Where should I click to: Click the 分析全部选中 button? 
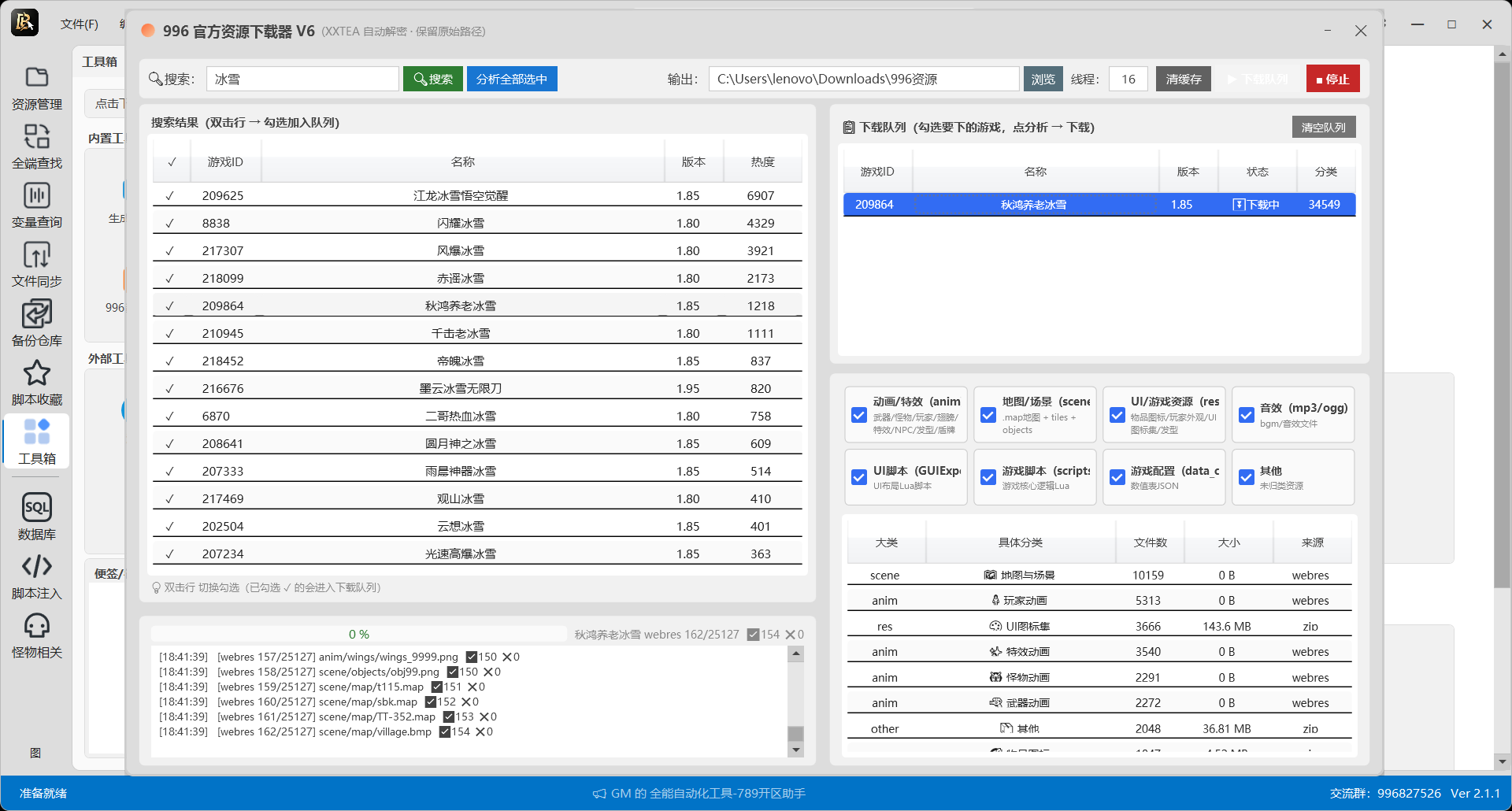pyautogui.click(x=512, y=79)
